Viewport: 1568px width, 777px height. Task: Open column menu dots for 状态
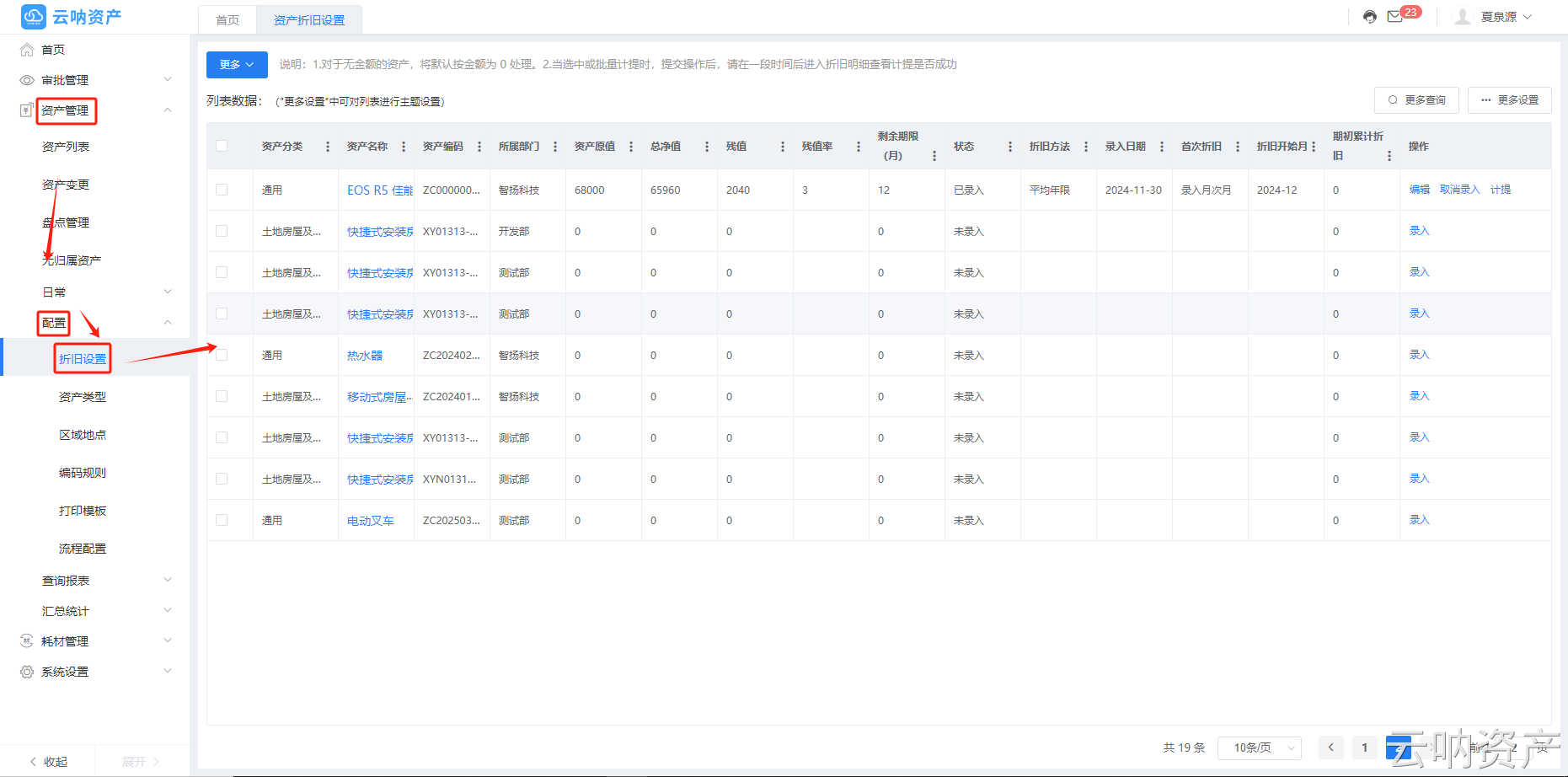pos(1010,147)
